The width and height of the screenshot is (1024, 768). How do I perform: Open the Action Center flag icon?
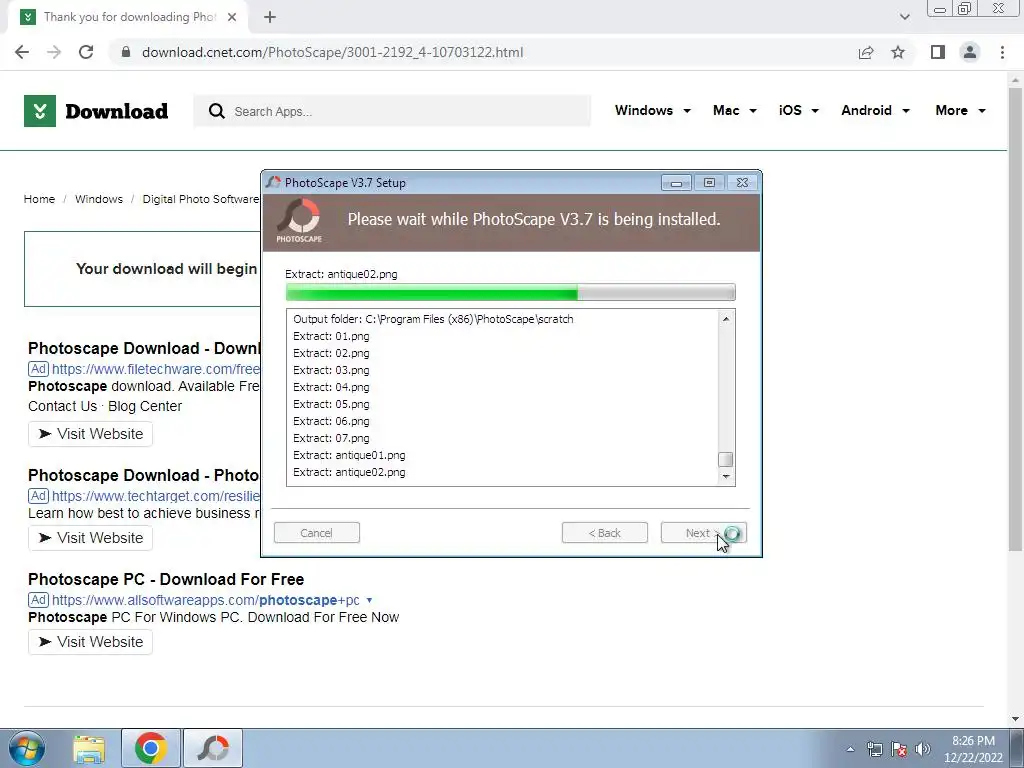click(899, 750)
